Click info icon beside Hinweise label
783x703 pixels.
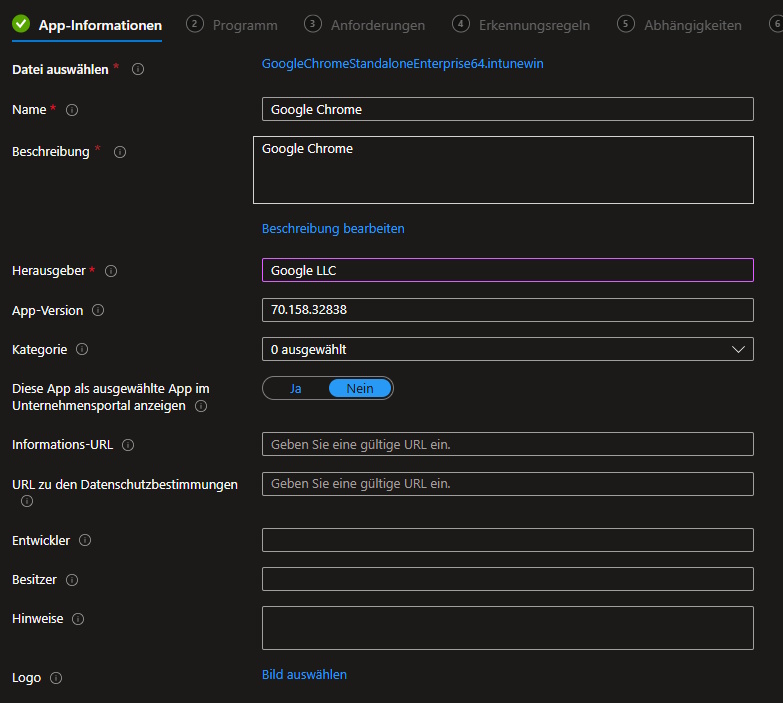(x=78, y=619)
